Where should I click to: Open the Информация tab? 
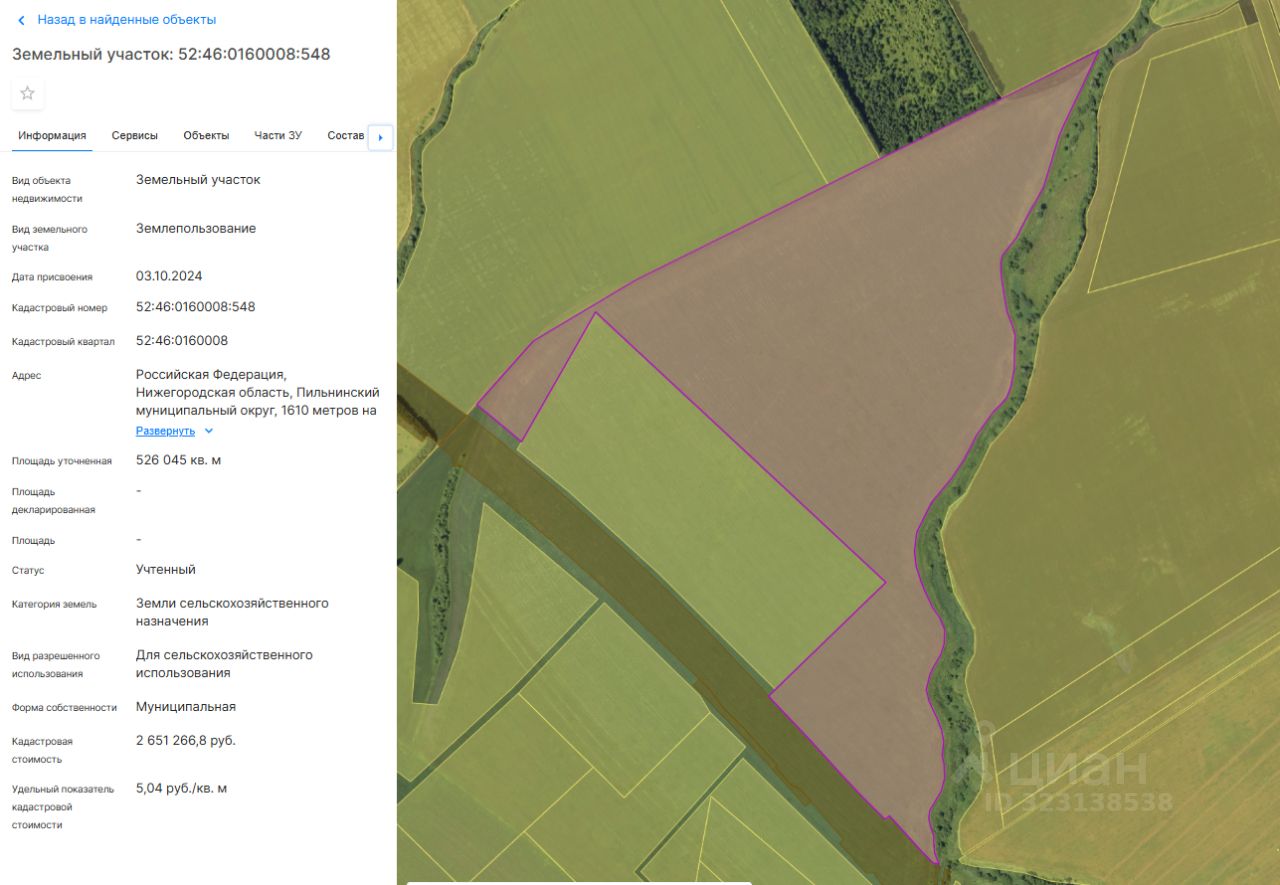pos(52,136)
